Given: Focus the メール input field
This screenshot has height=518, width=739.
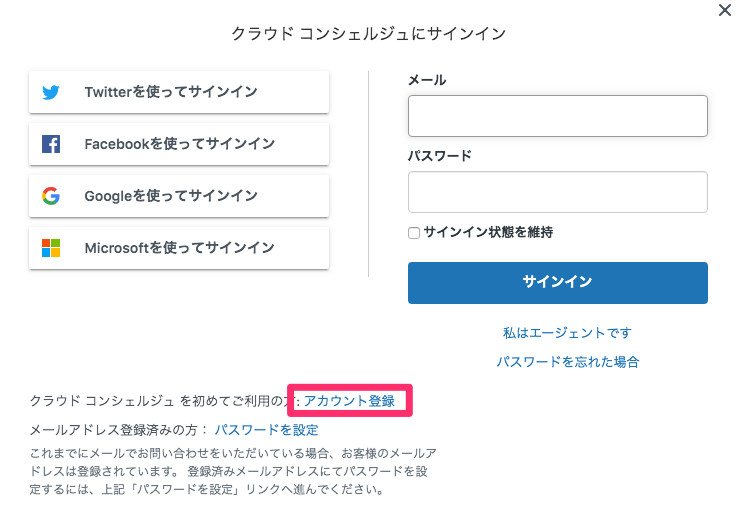Looking at the screenshot, I should pos(558,116).
